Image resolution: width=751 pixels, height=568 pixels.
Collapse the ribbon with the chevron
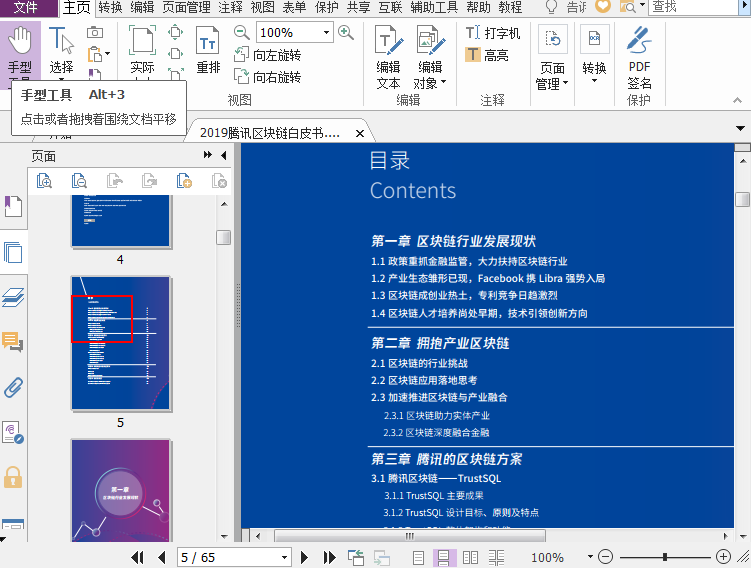pyautogui.click(x=738, y=100)
